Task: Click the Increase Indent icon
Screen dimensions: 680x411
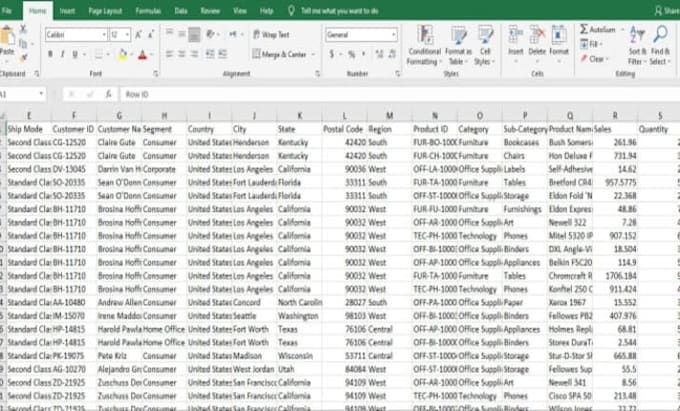Action: pos(222,54)
